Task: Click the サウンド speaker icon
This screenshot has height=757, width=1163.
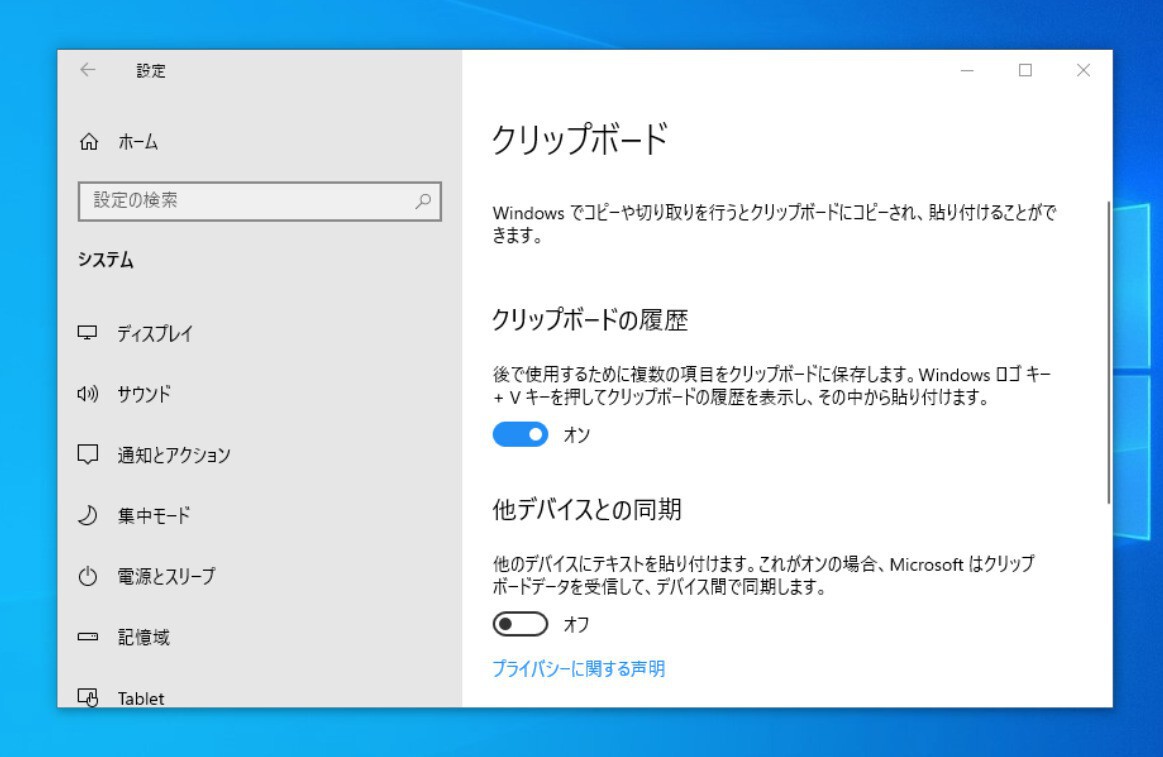Action: [x=88, y=394]
